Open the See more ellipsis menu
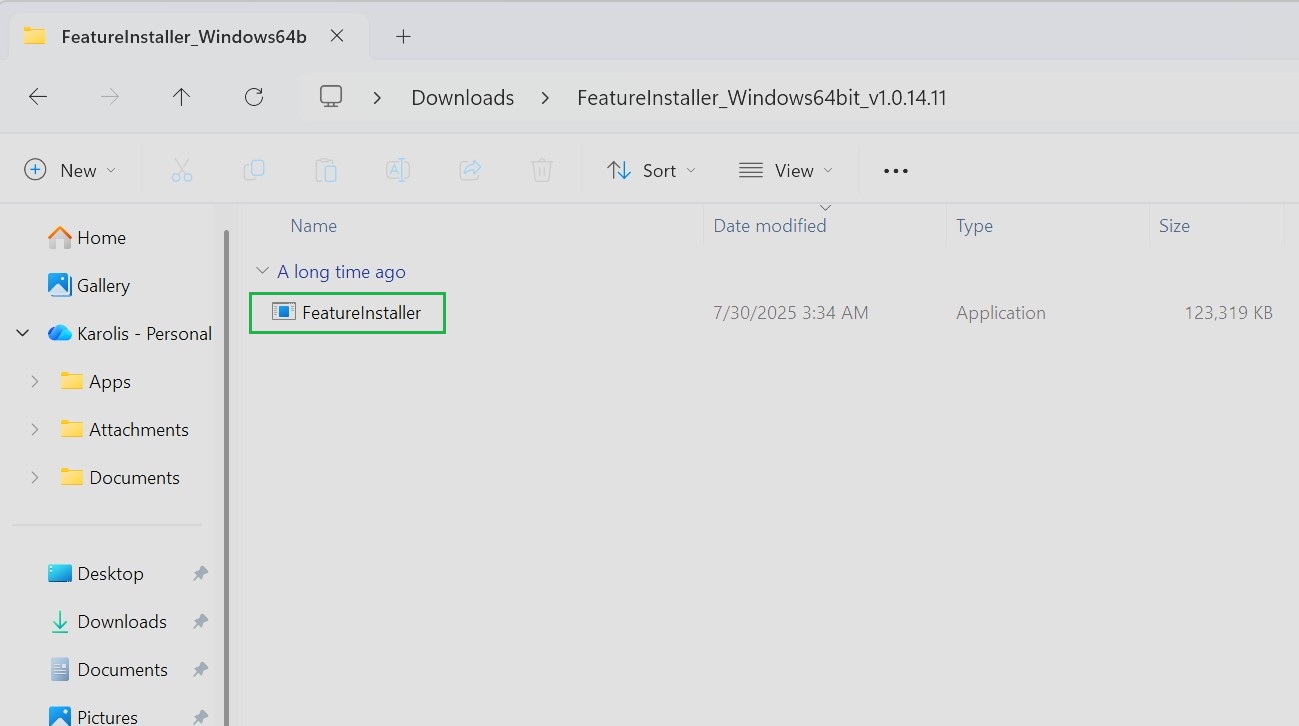The height and width of the screenshot is (726, 1299). coord(896,171)
